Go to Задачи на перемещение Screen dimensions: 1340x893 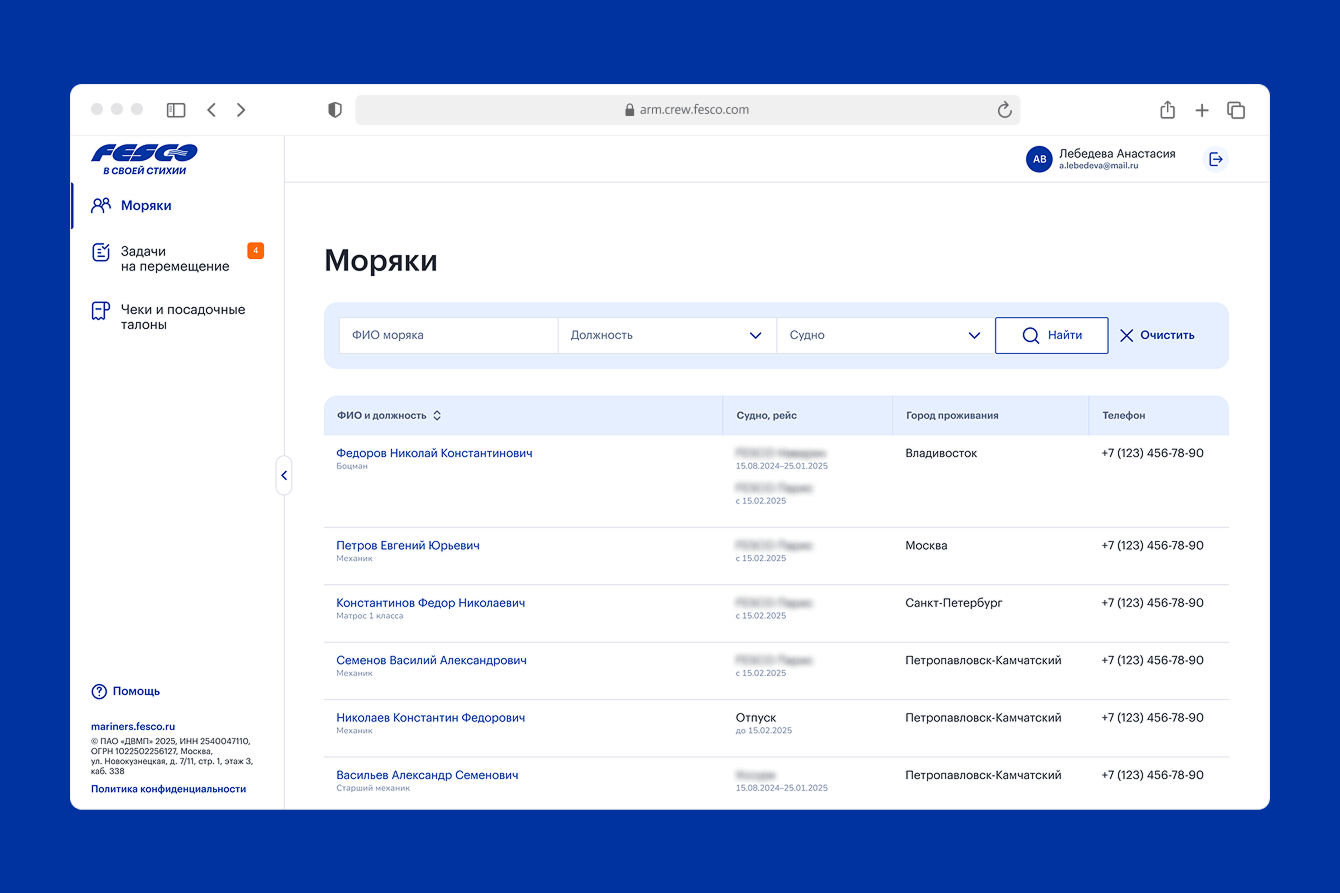coord(175,259)
